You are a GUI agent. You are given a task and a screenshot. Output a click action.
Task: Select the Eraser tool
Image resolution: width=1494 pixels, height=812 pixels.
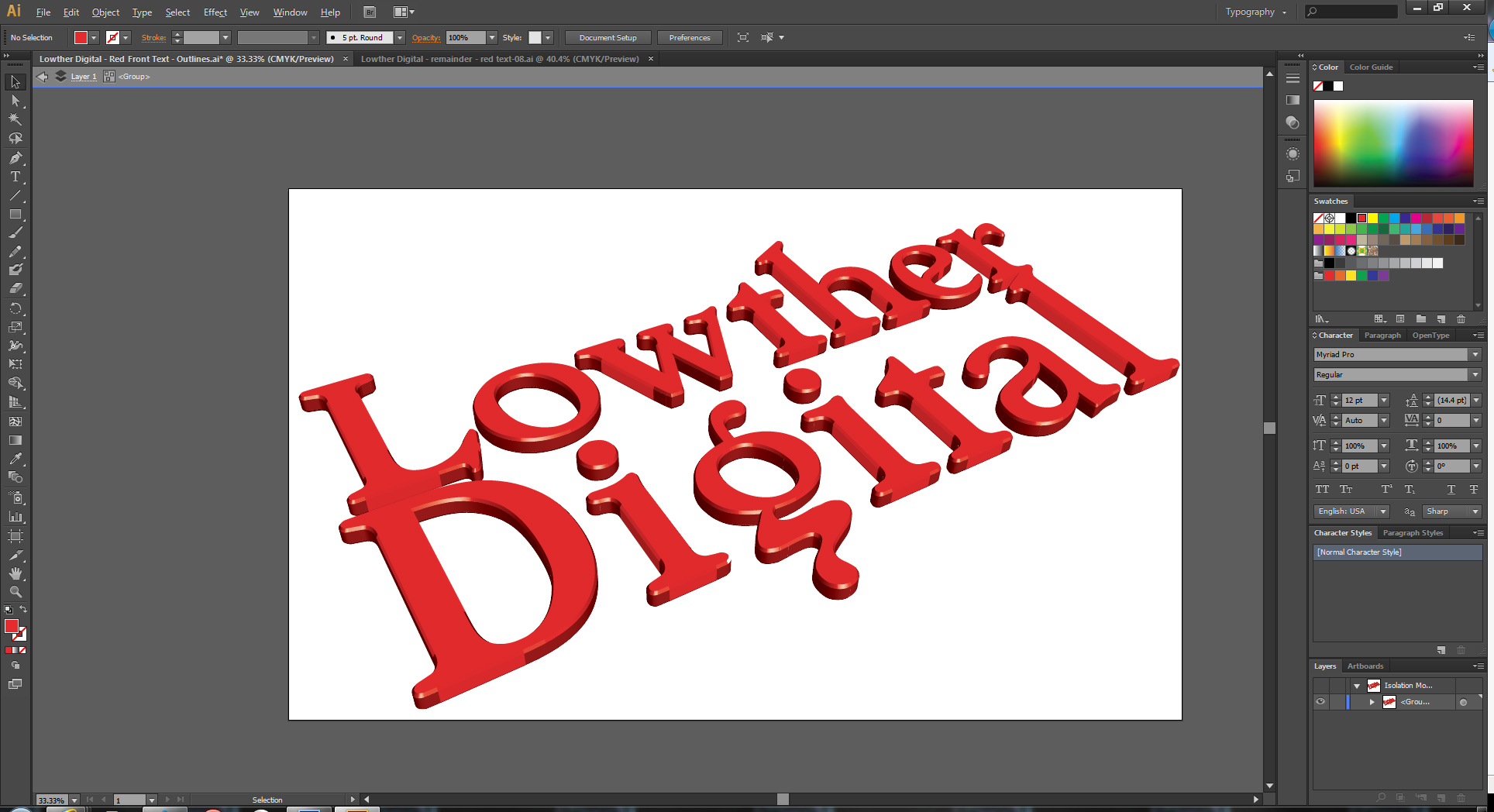15,288
